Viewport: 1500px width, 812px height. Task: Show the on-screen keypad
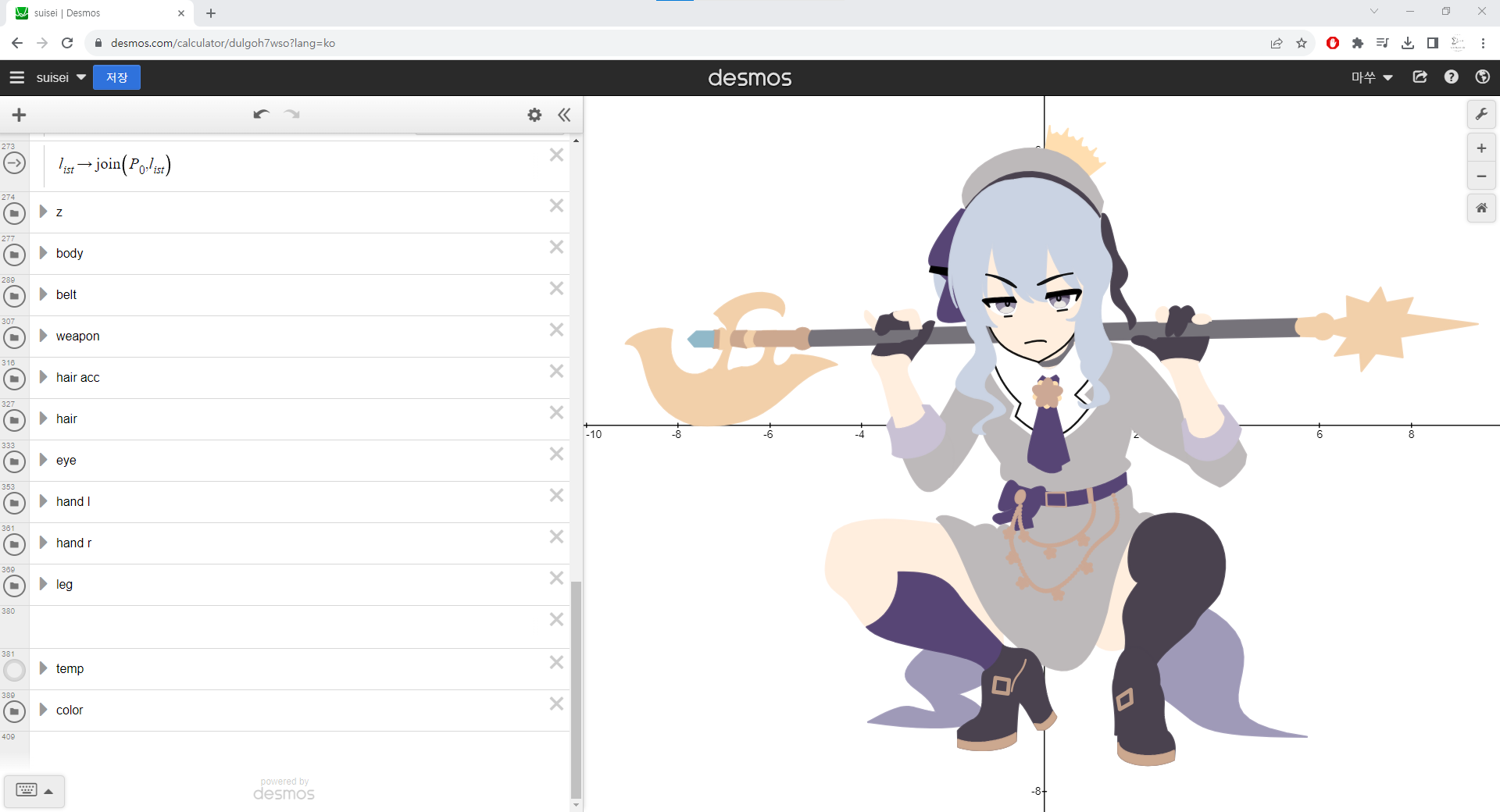tap(34, 791)
